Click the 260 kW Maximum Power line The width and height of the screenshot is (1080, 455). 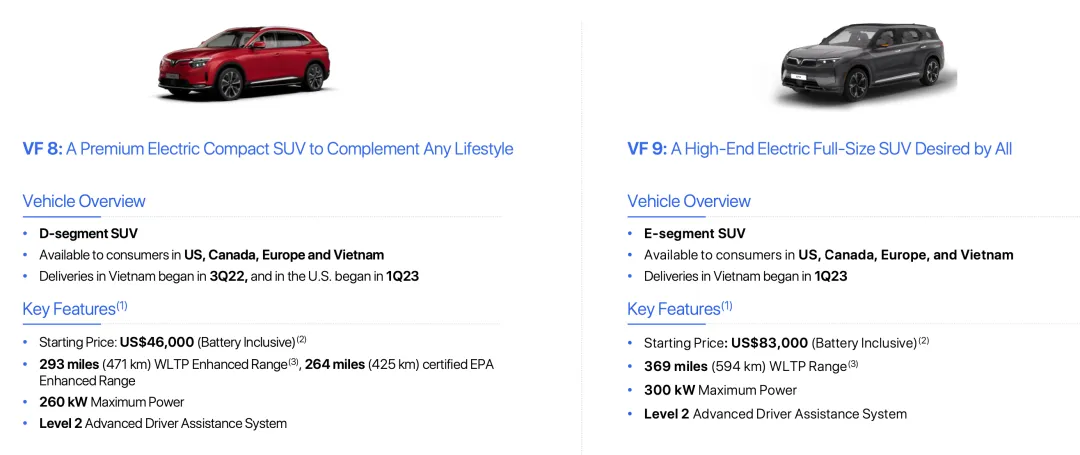112,402
